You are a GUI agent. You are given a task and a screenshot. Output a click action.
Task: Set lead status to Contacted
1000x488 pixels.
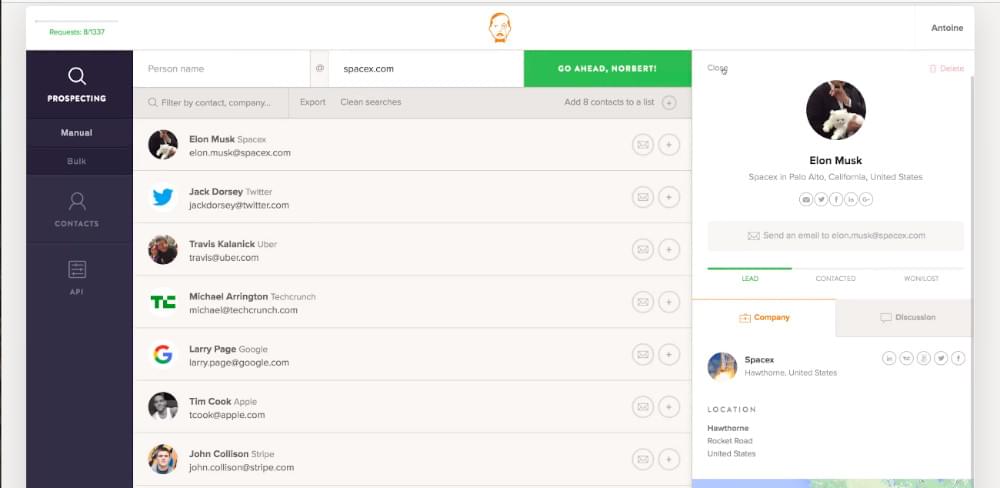[835, 278]
